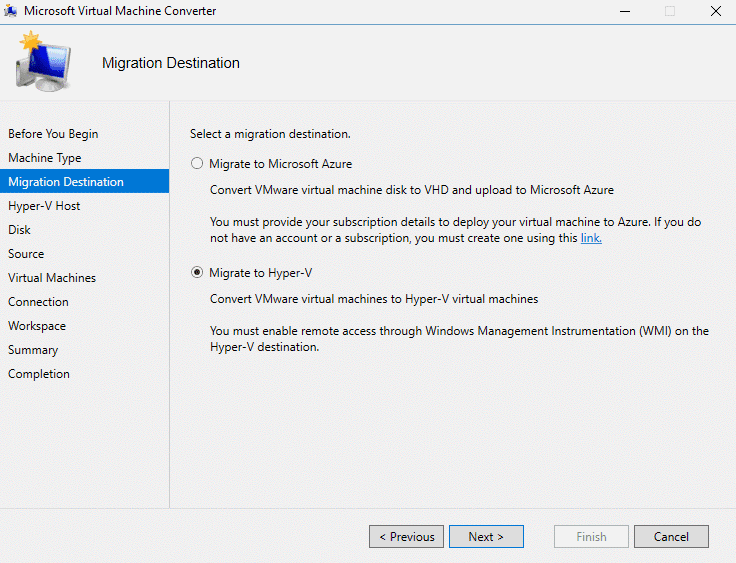Image resolution: width=736 pixels, height=563 pixels.
Task: Open the Disk step
Action: click(19, 230)
